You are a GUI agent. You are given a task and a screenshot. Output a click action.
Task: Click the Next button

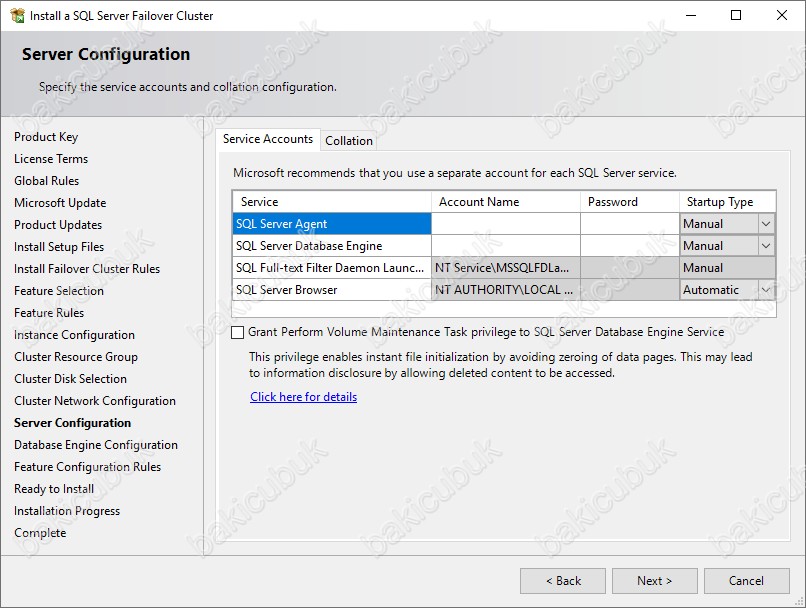click(x=654, y=581)
